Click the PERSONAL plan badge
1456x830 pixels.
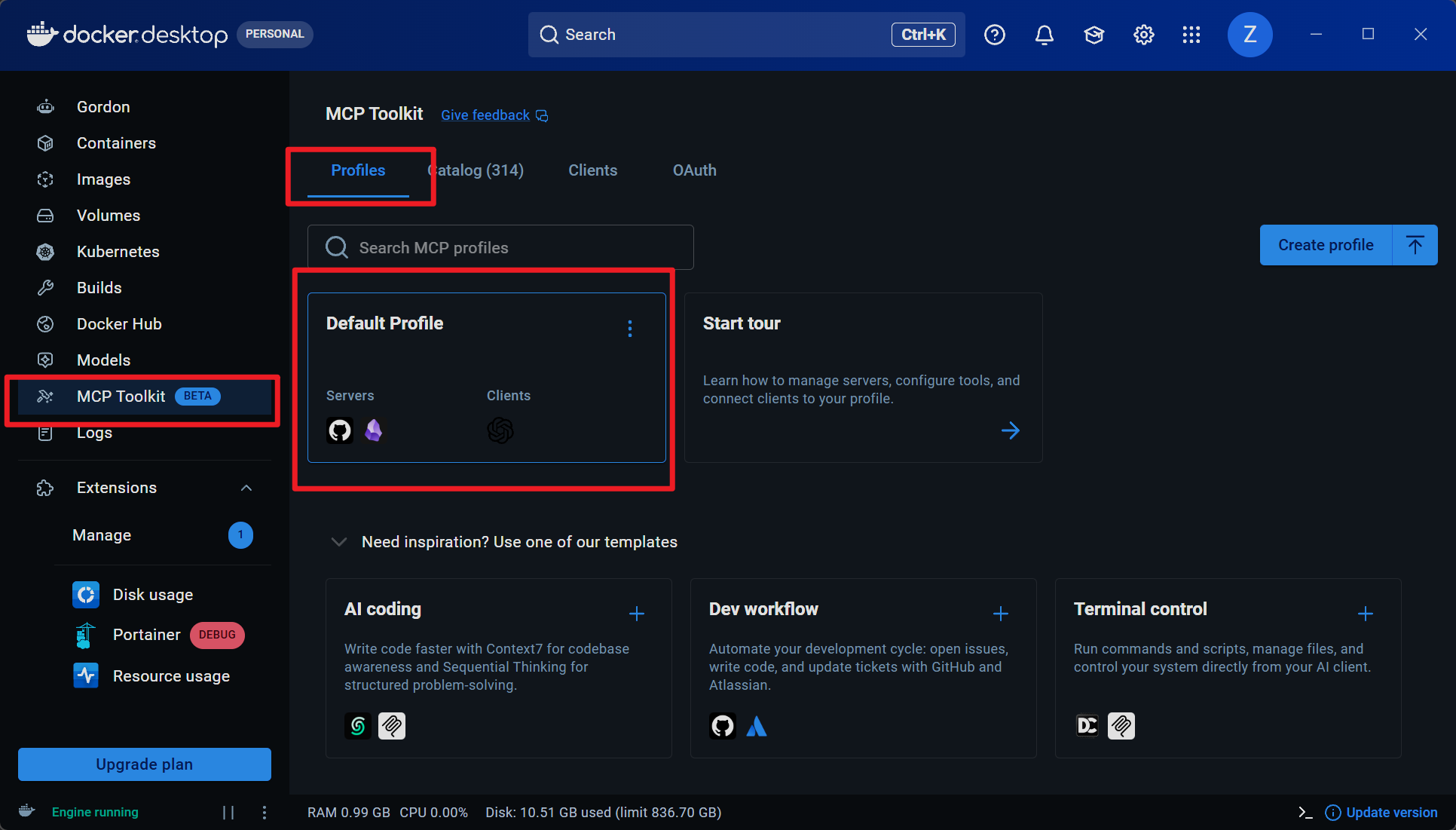(x=275, y=34)
